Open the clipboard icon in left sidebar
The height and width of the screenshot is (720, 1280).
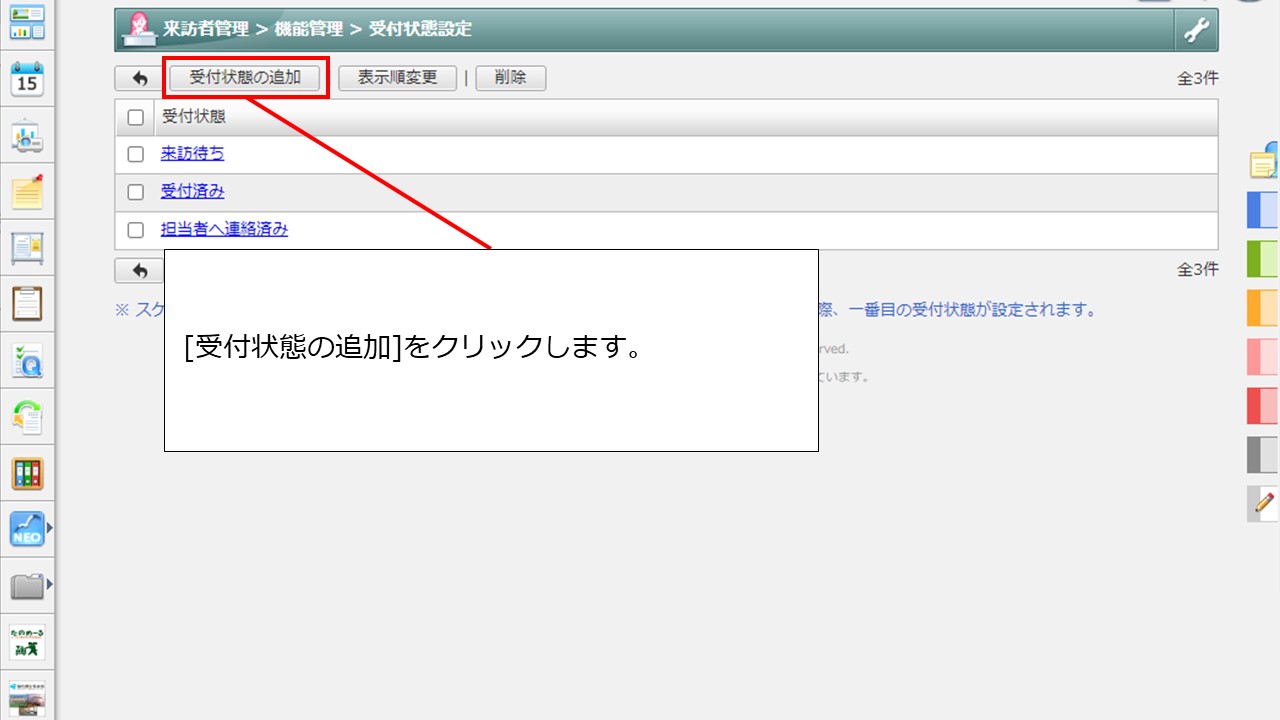tap(27, 302)
